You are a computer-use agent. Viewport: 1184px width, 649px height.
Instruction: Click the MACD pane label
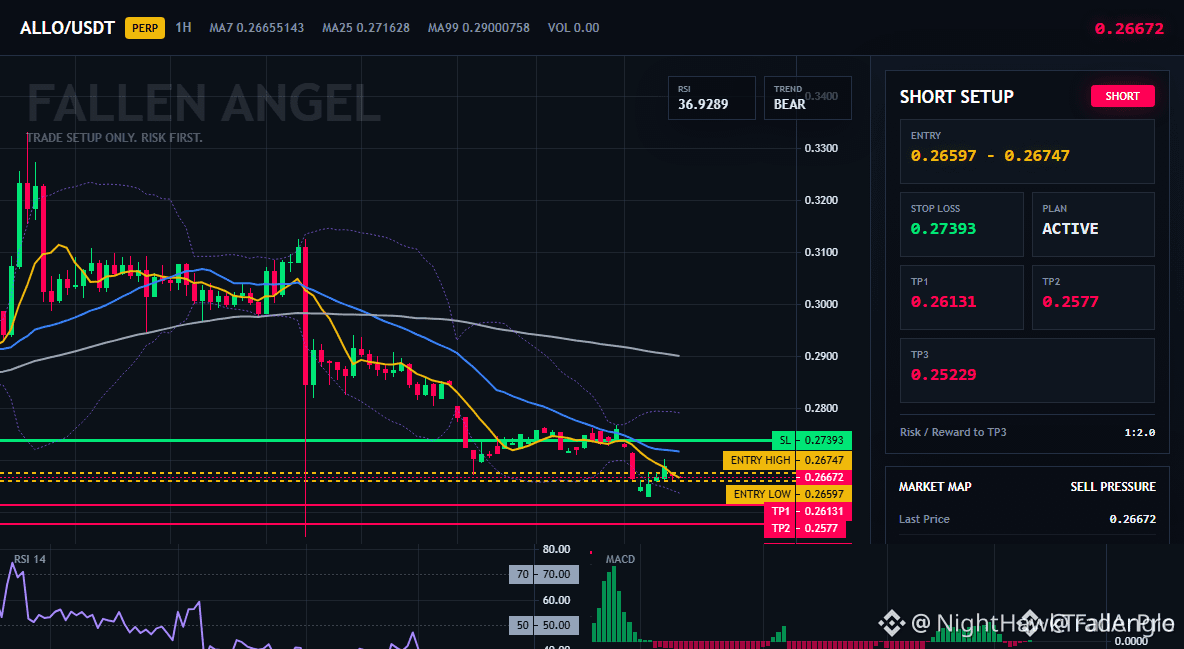[620, 559]
